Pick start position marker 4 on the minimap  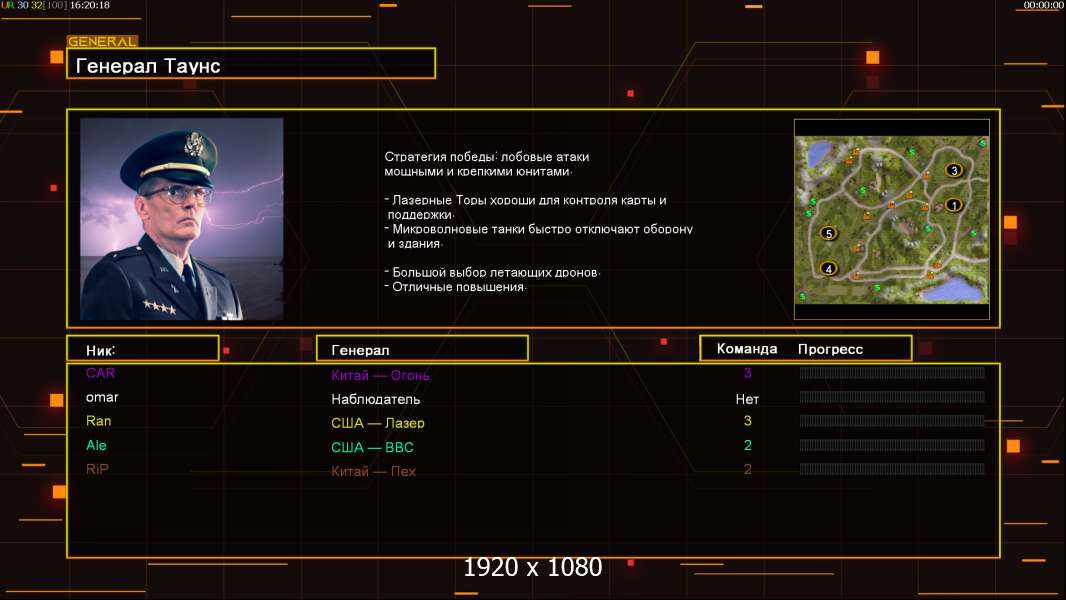828,268
